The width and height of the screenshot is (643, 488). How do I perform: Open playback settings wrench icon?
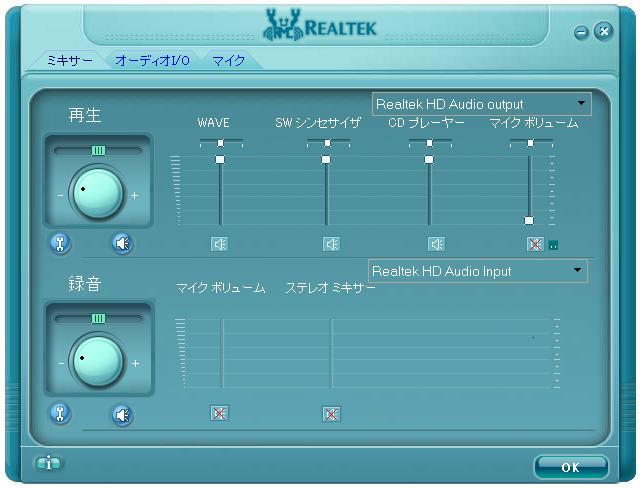(60, 244)
